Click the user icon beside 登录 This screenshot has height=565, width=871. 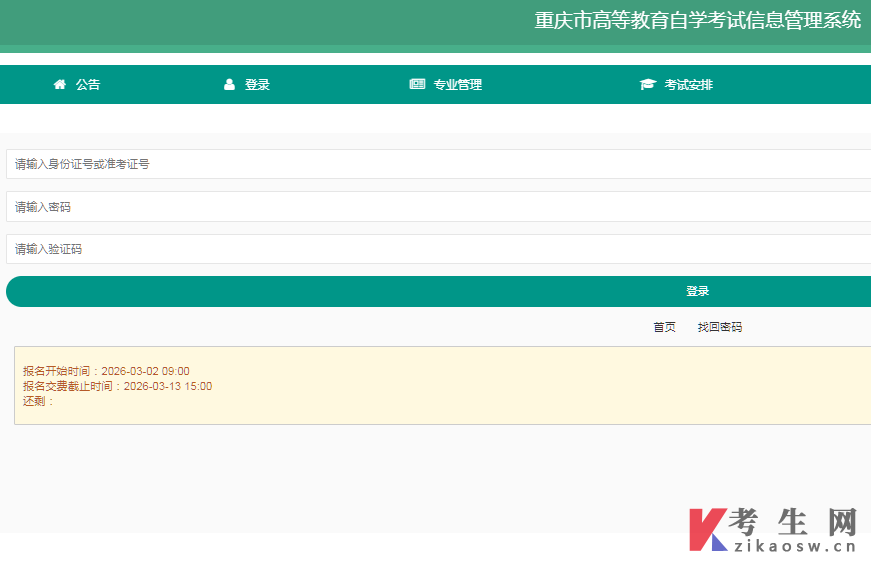pyautogui.click(x=229, y=84)
